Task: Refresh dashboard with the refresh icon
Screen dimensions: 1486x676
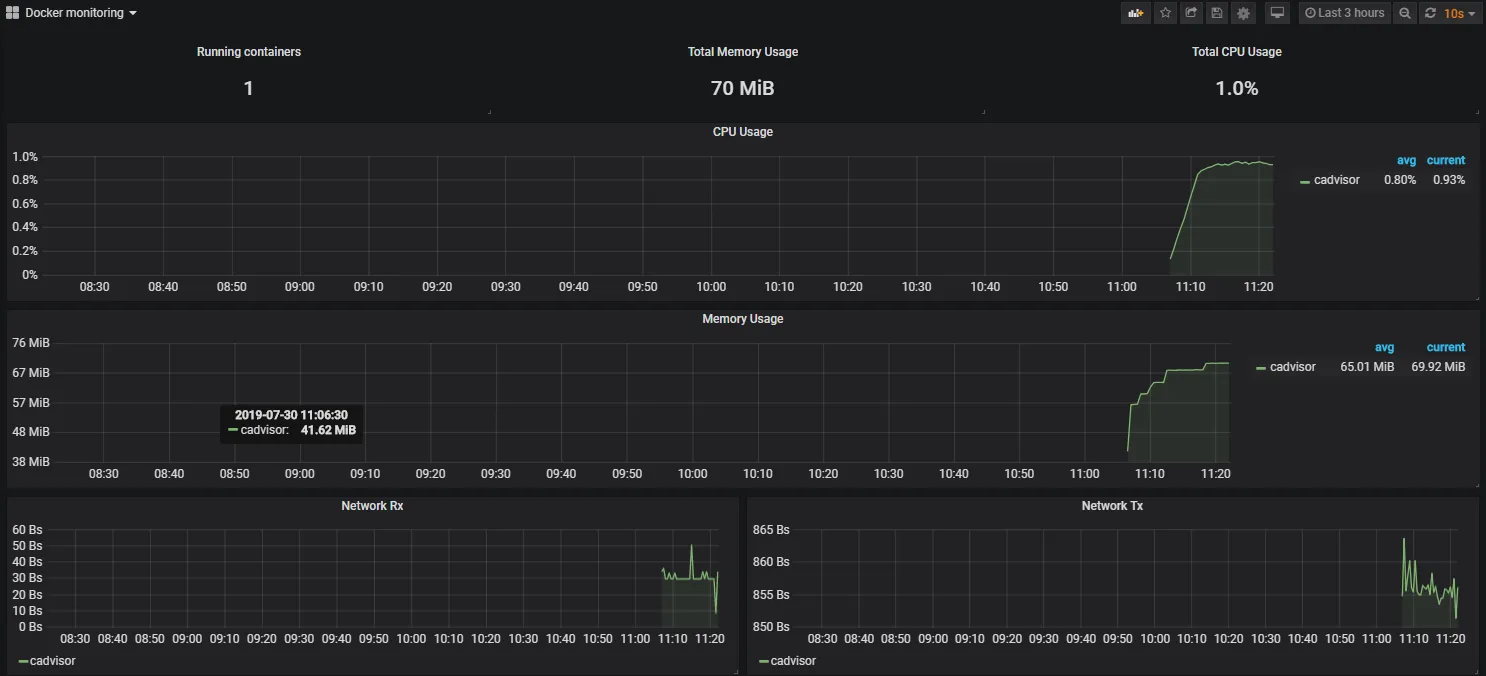Action: (x=1430, y=13)
